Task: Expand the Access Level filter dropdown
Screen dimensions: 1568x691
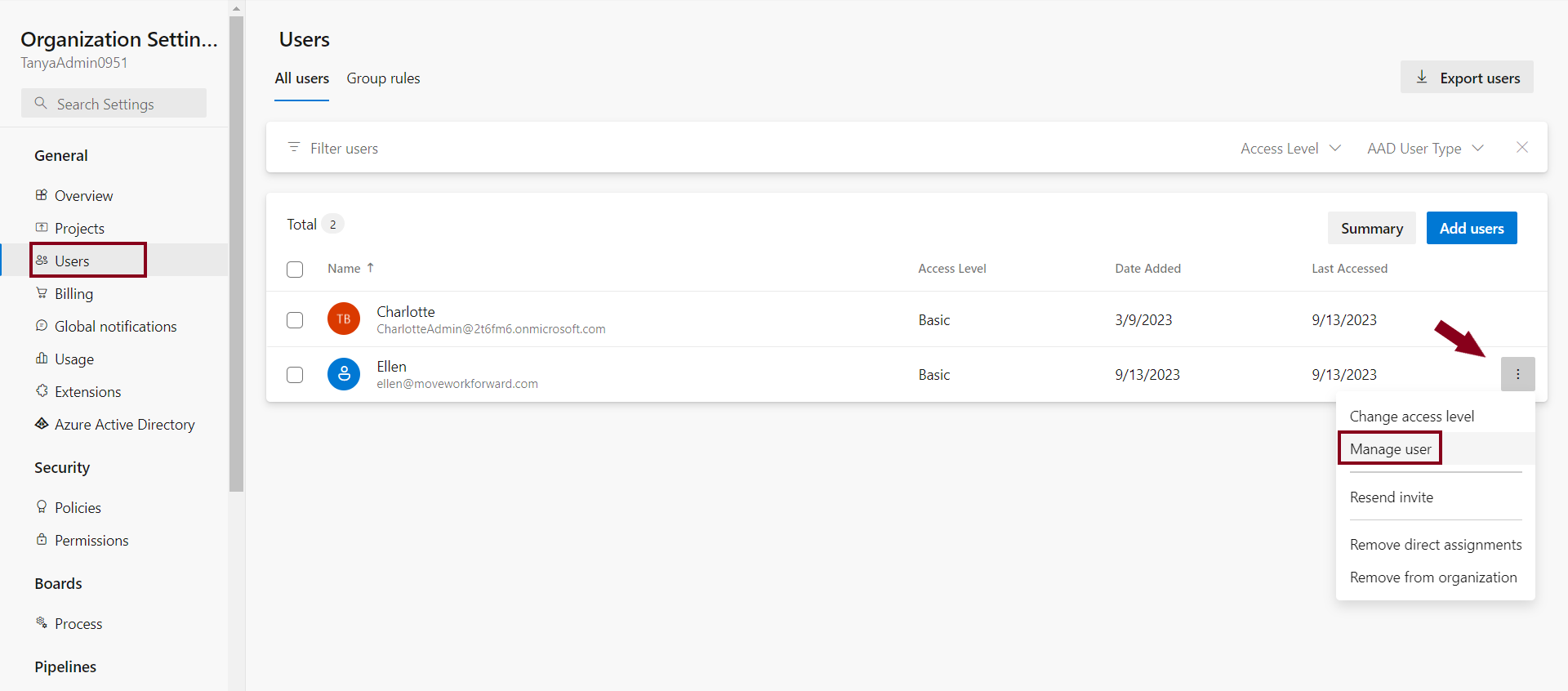Action: click(x=1290, y=149)
